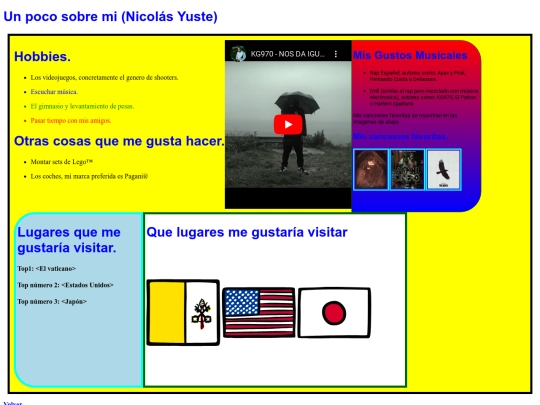Open the middle favorite song cover thumbnail
Viewport: 540px width, 405px height.
pos(407,169)
